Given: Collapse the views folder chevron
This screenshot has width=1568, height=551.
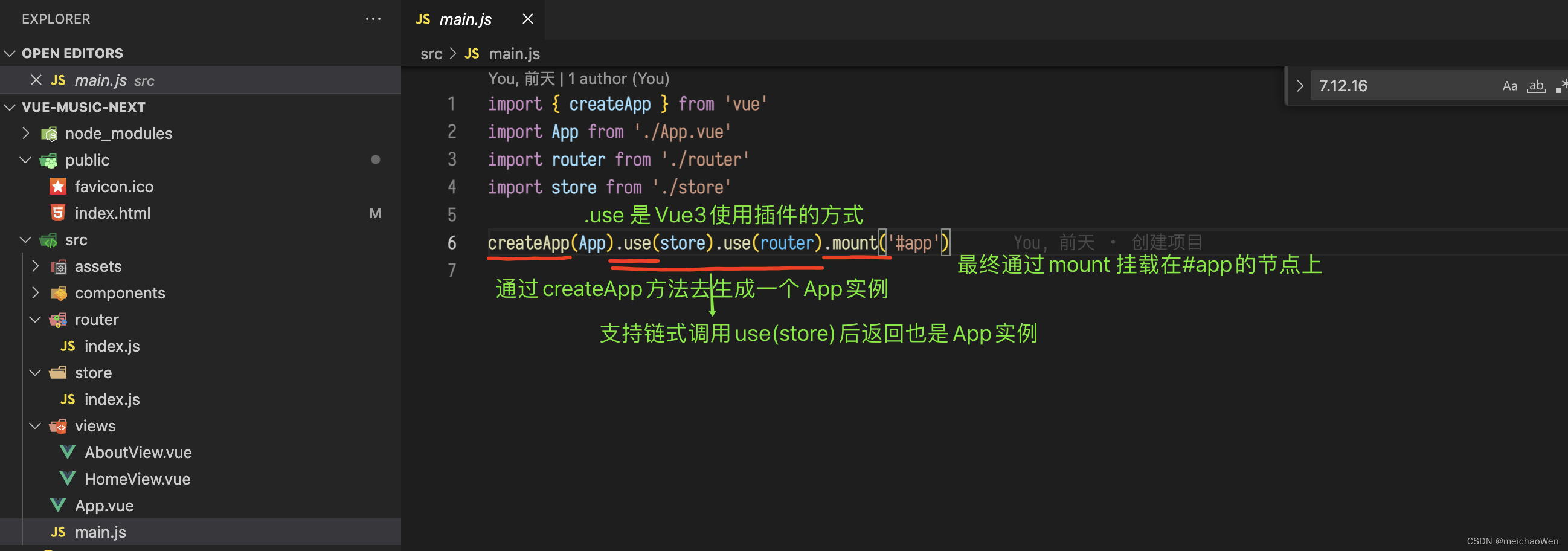Looking at the screenshot, I should coord(35,425).
